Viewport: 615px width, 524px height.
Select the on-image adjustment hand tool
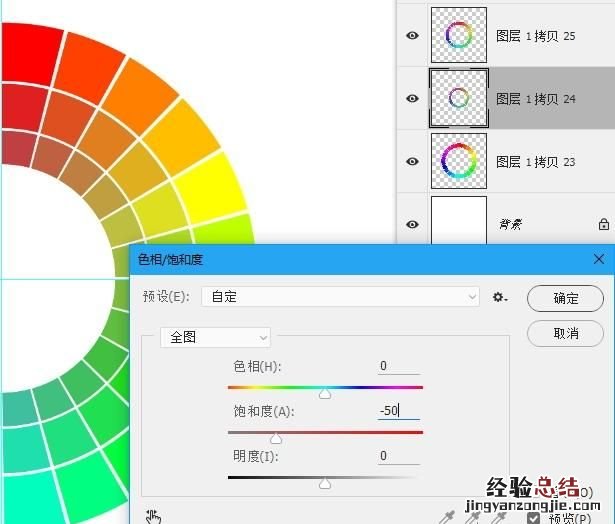click(153, 516)
